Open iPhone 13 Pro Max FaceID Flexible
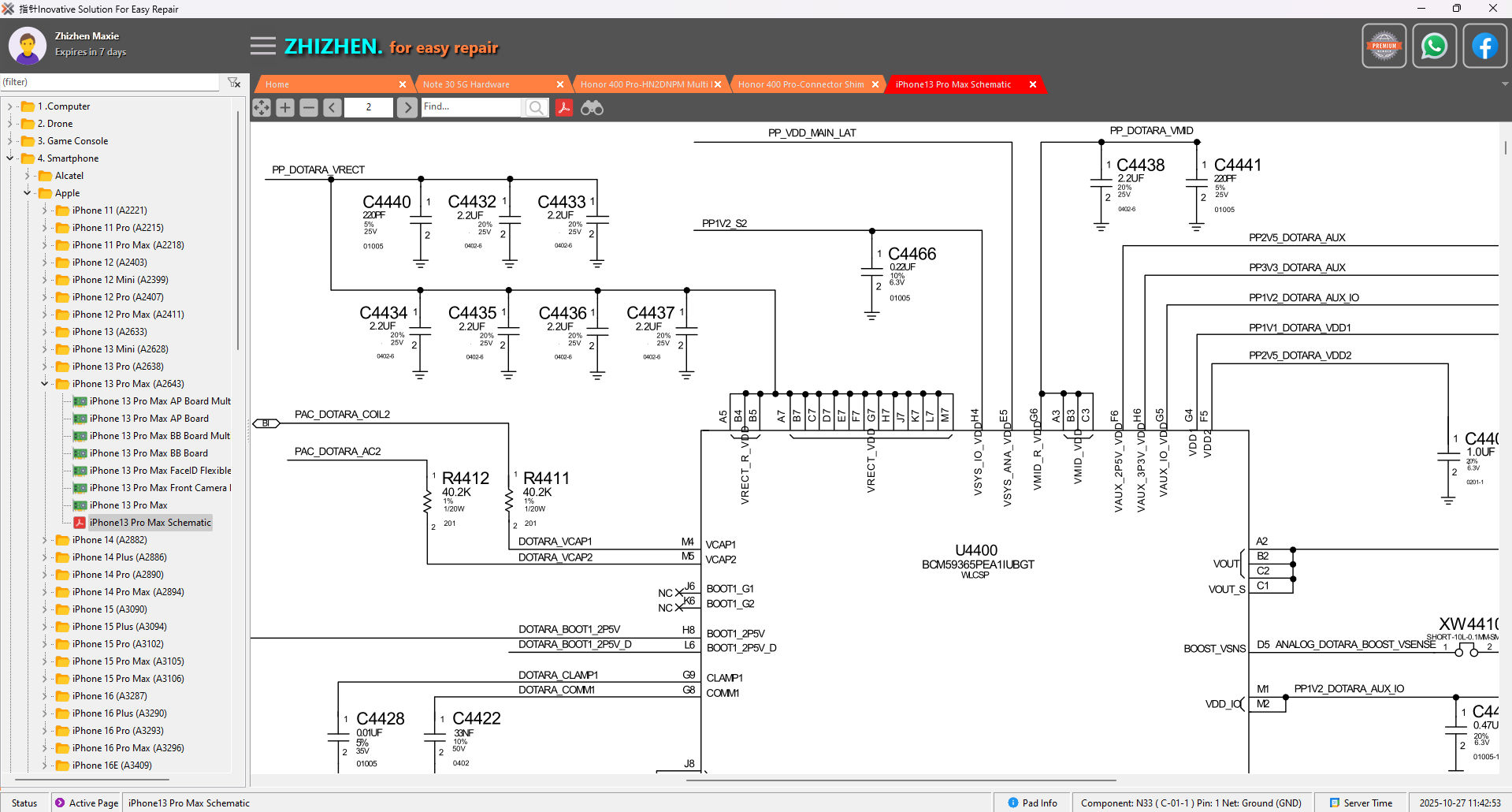Image resolution: width=1512 pixels, height=812 pixels. pos(160,471)
